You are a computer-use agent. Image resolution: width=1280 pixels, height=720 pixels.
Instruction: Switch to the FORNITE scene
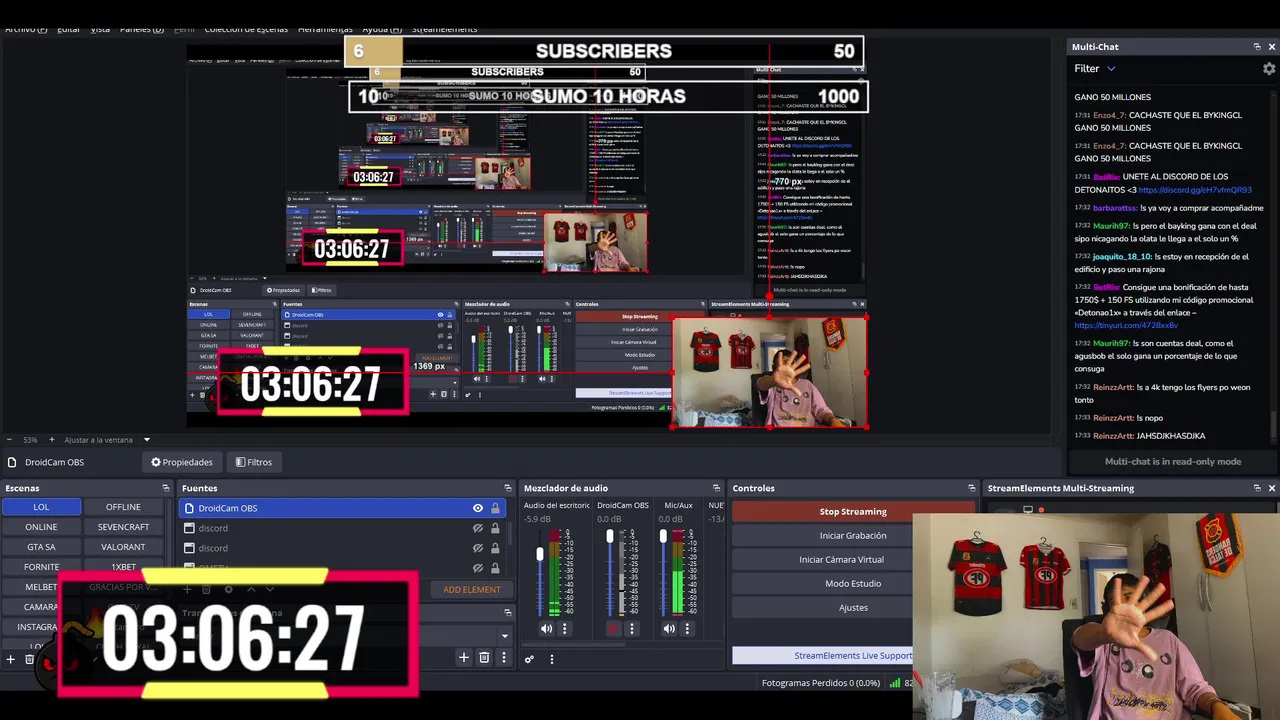(41, 567)
